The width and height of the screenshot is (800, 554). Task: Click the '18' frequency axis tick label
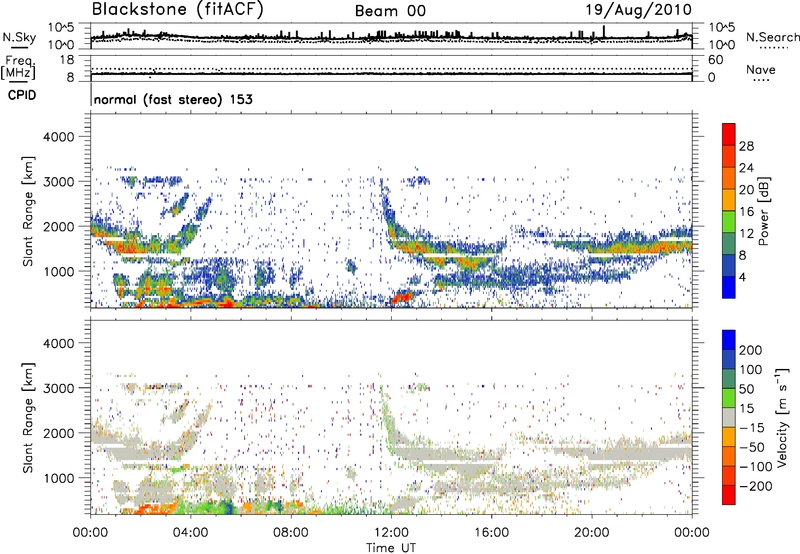(x=67, y=60)
